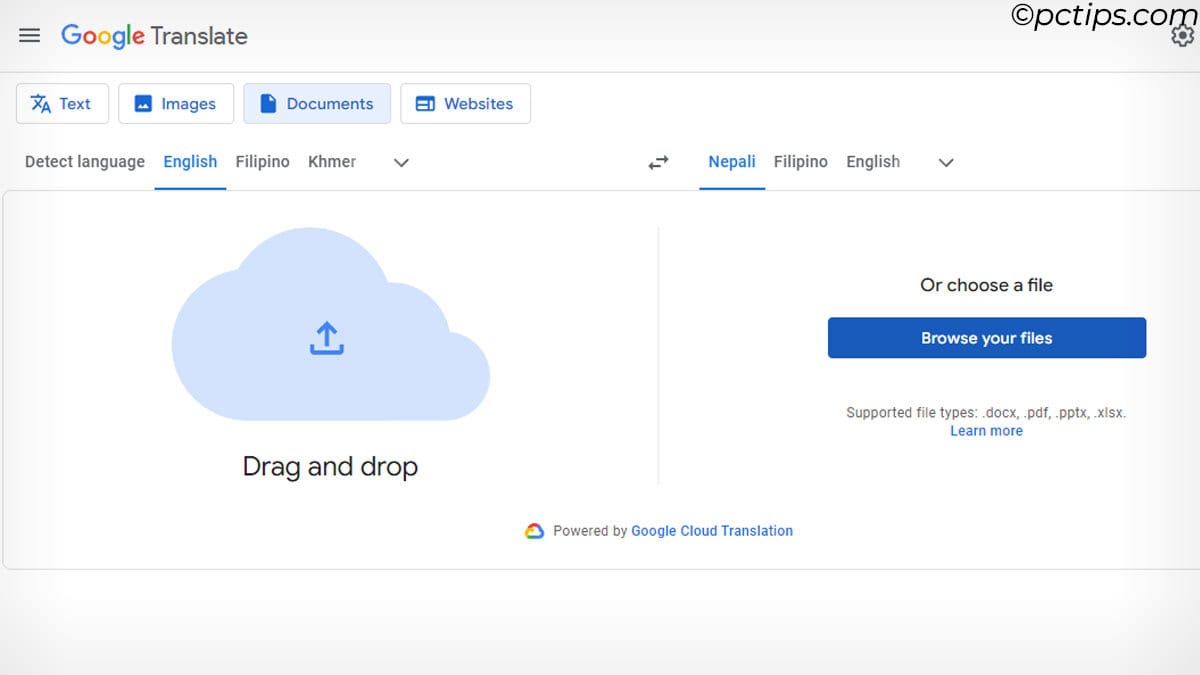1200x675 pixels.
Task: Open the Websites translation tab
Action: [x=465, y=104]
